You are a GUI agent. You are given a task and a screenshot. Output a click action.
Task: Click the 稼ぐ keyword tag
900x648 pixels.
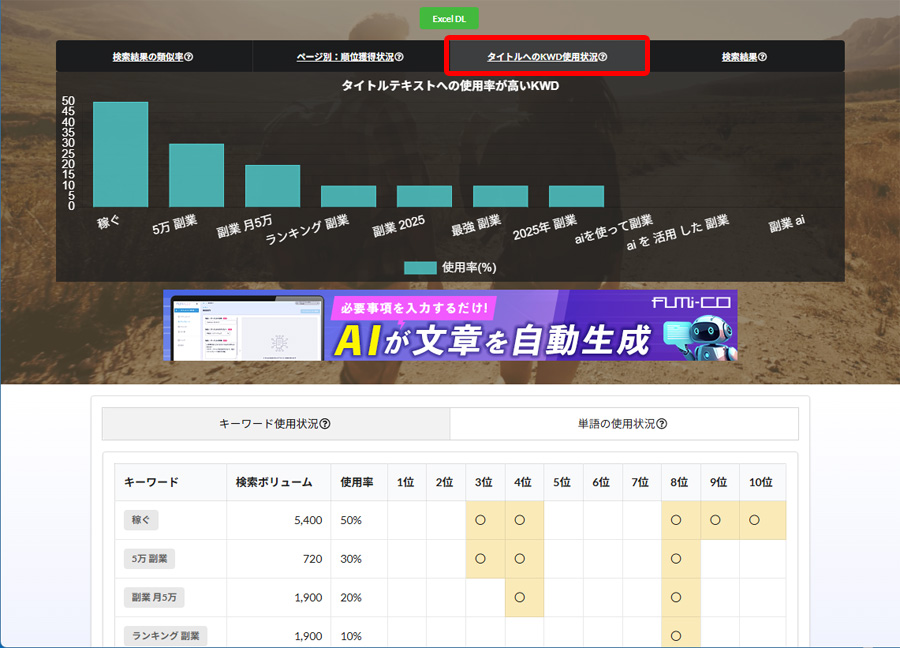click(141, 520)
